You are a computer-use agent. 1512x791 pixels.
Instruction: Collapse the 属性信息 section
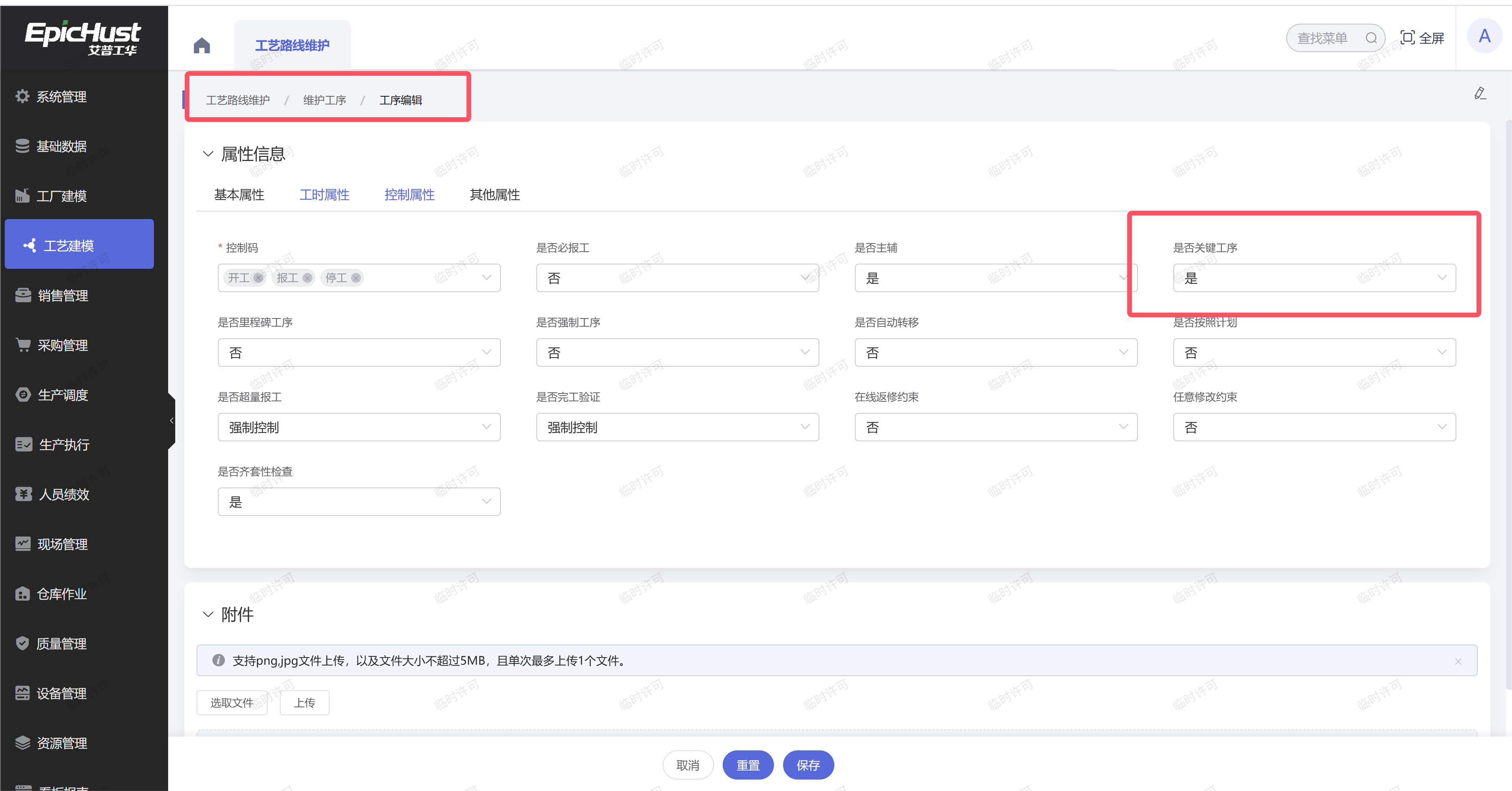click(208, 154)
